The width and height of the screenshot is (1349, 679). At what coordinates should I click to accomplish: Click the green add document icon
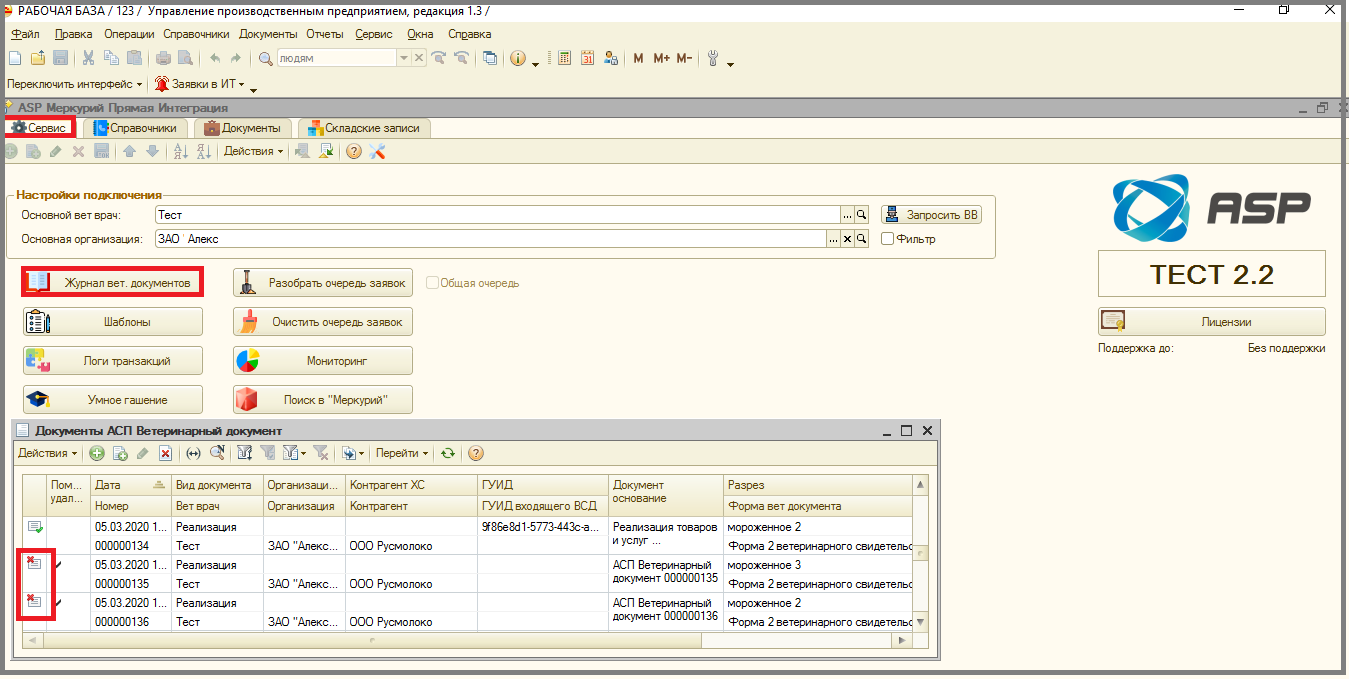(x=97, y=453)
